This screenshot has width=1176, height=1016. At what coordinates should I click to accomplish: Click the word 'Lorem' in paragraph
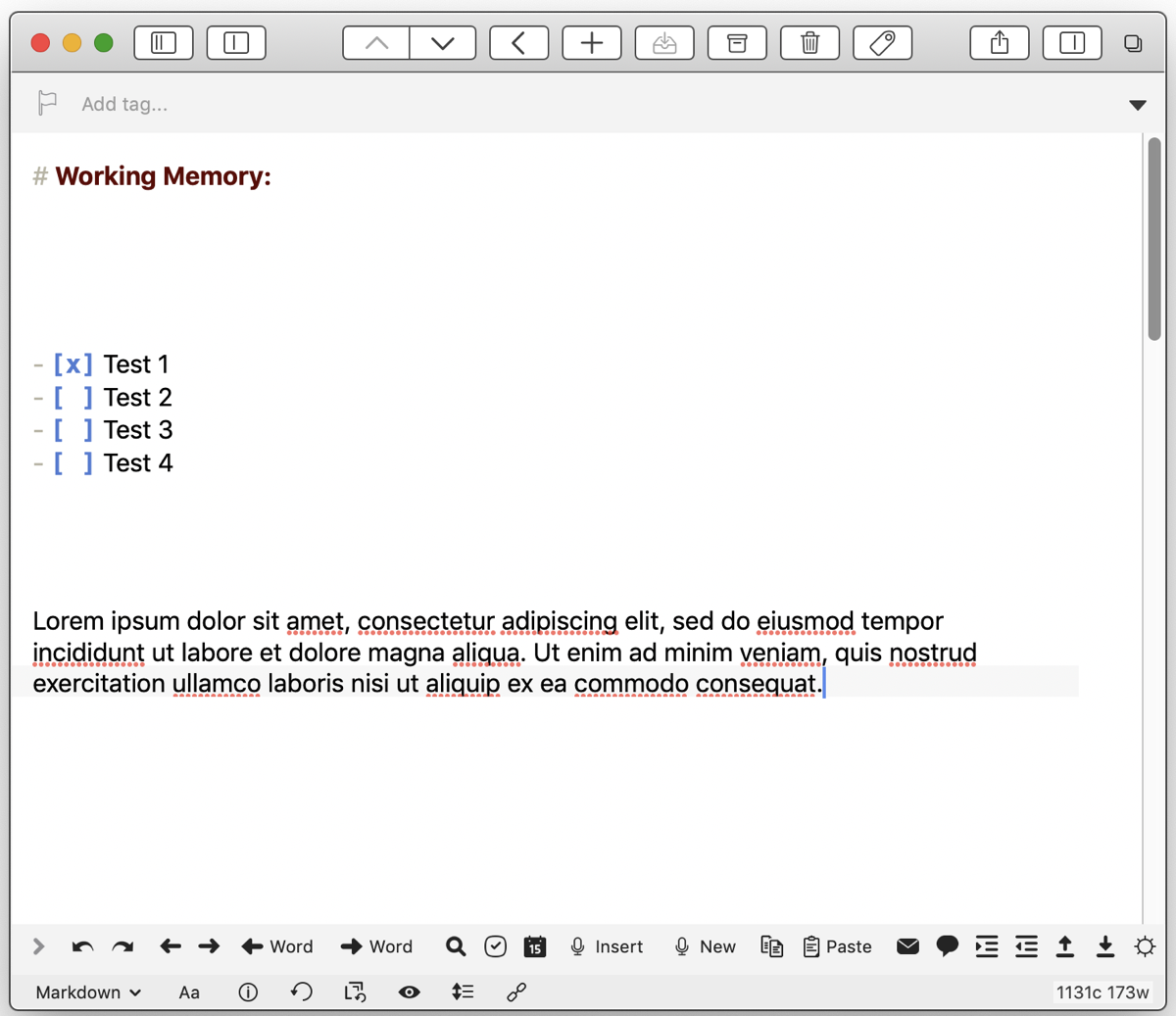tap(69, 621)
